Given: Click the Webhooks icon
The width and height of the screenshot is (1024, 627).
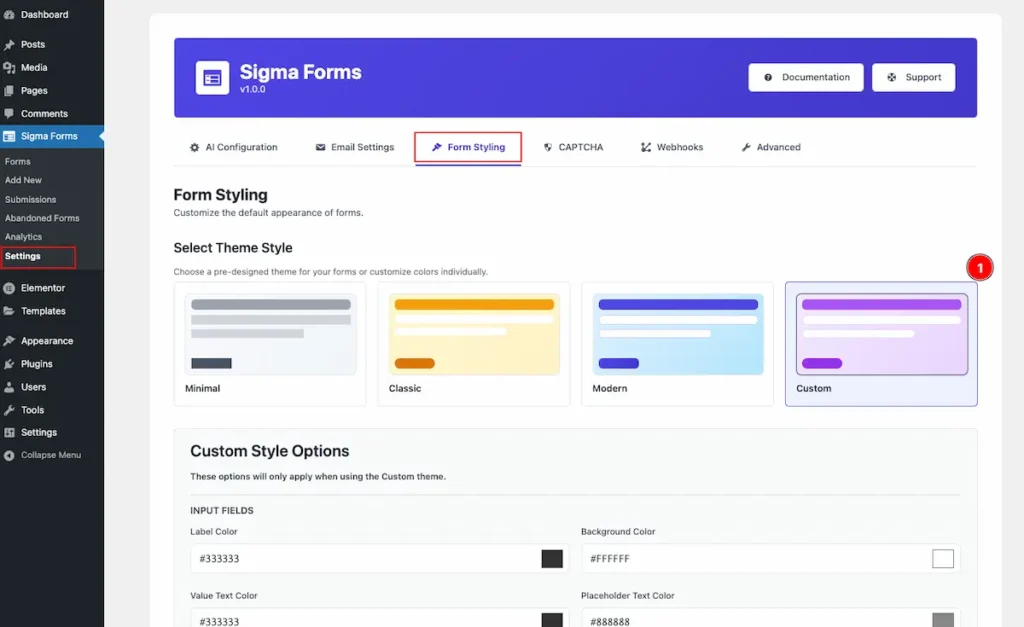Looking at the screenshot, I should (646, 148).
